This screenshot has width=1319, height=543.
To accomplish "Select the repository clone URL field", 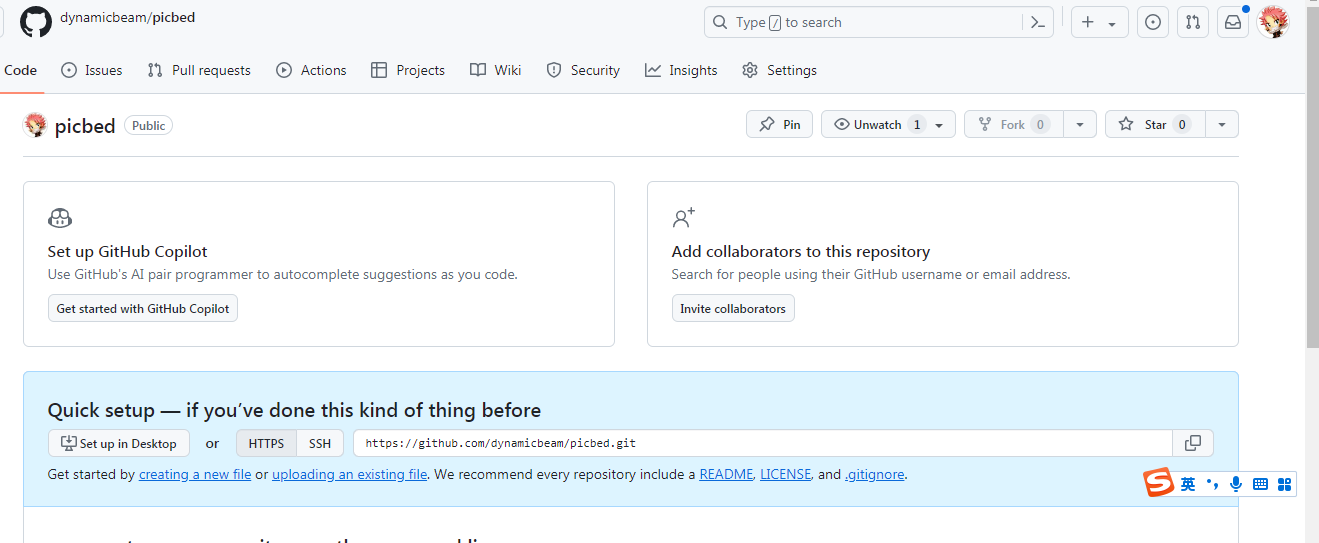I will (763, 443).
